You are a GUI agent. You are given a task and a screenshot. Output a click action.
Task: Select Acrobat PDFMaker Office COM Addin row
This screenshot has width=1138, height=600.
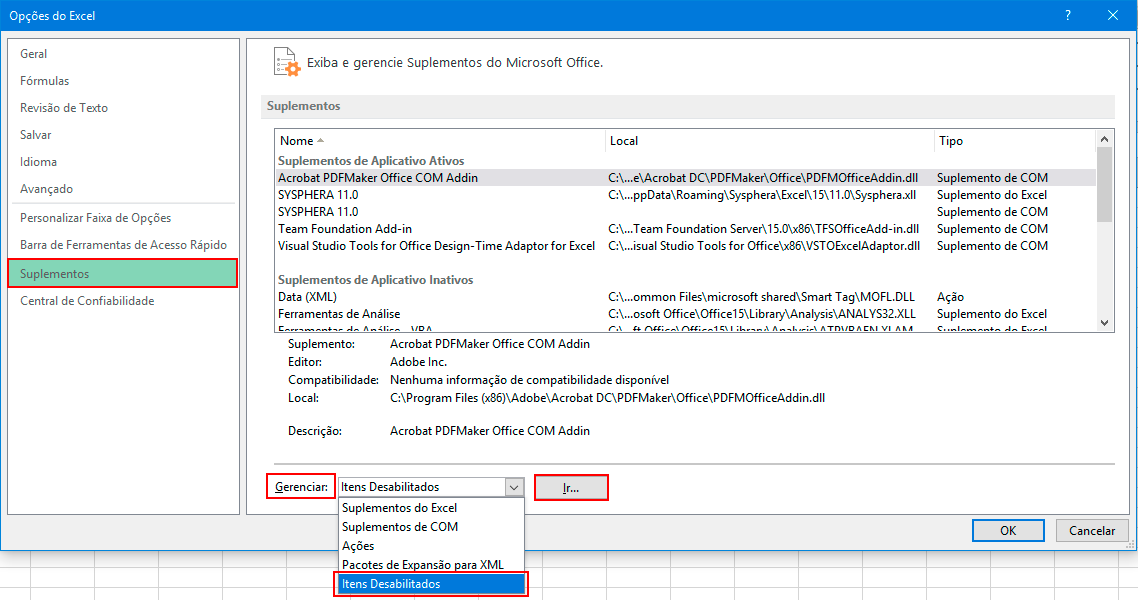click(x=378, y=178)
